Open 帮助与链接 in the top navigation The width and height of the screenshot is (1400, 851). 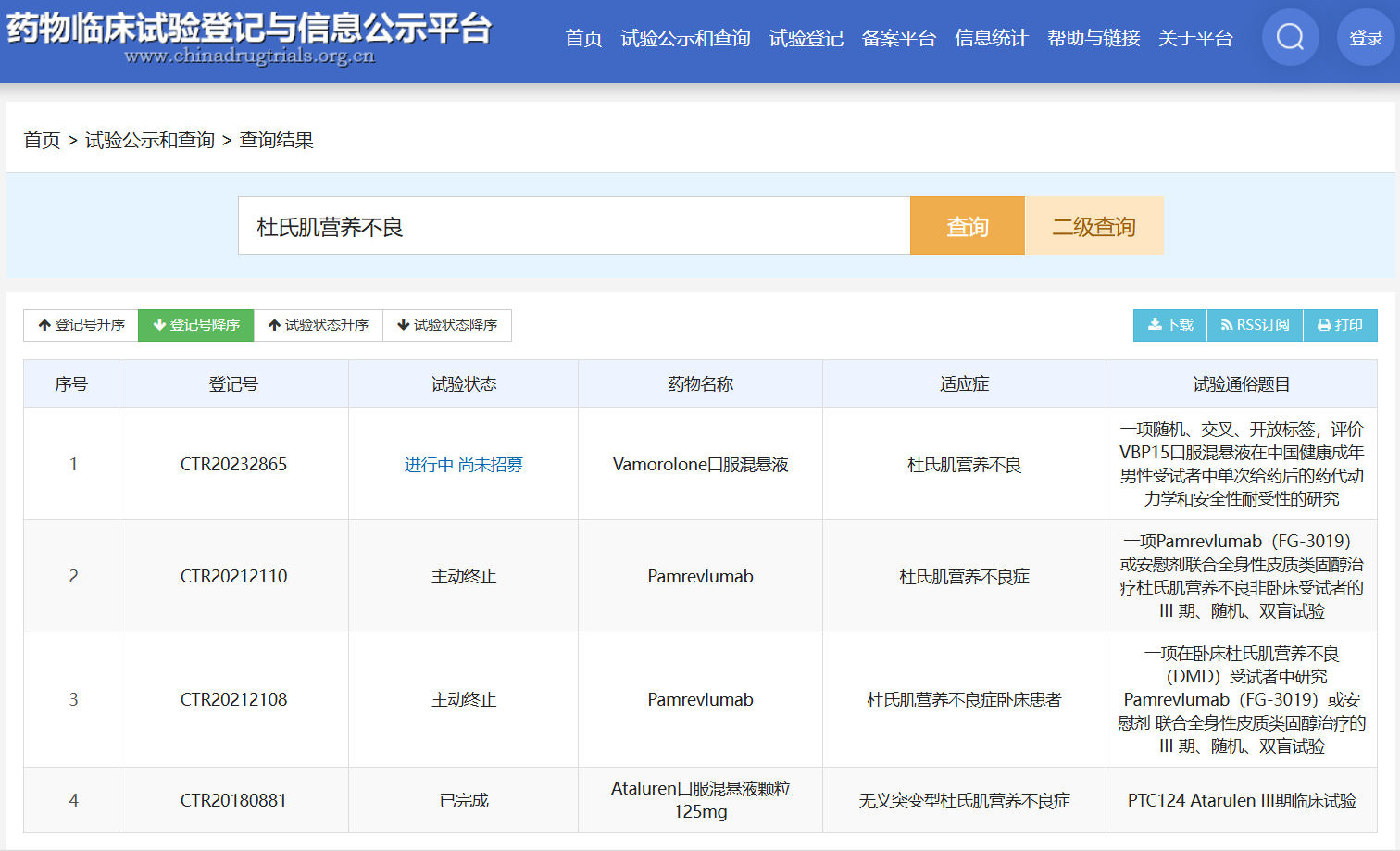point(1093,38)
